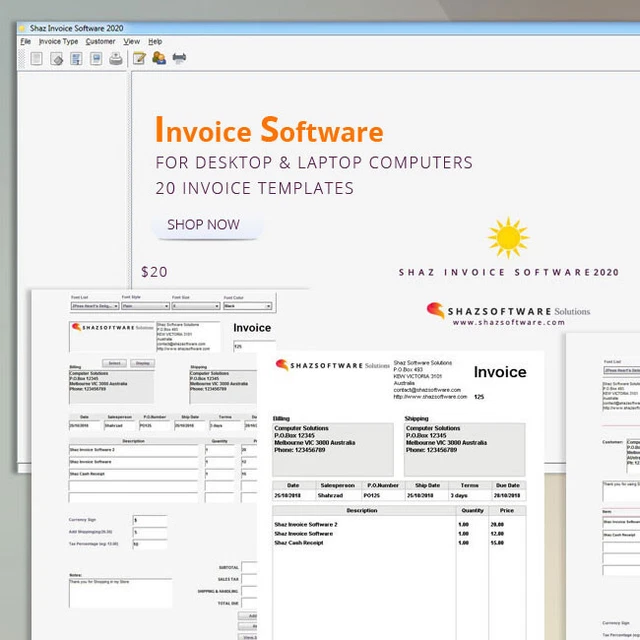The width and height of the screenshot is (640, 640).
Task: Click 'PO125' in invoice preview table
Action: 371,495
